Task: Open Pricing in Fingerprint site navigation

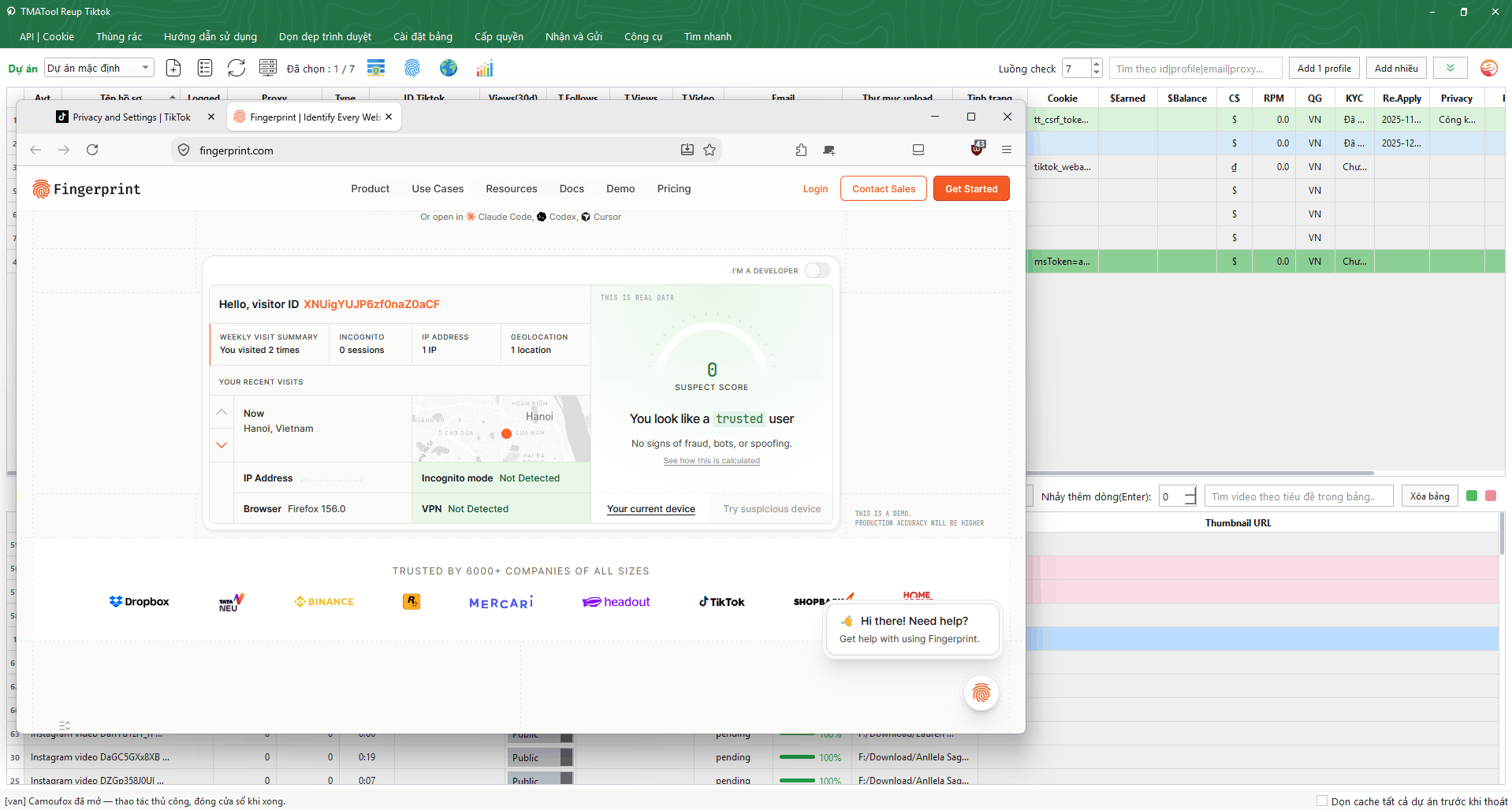Action: pos(674,189)
